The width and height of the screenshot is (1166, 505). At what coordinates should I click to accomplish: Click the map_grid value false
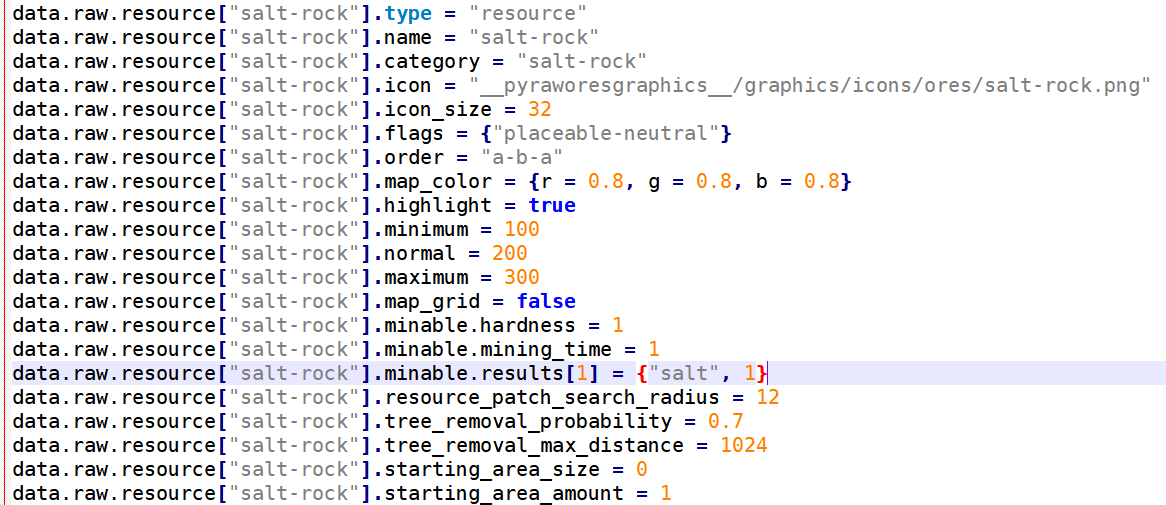(546, 302)
